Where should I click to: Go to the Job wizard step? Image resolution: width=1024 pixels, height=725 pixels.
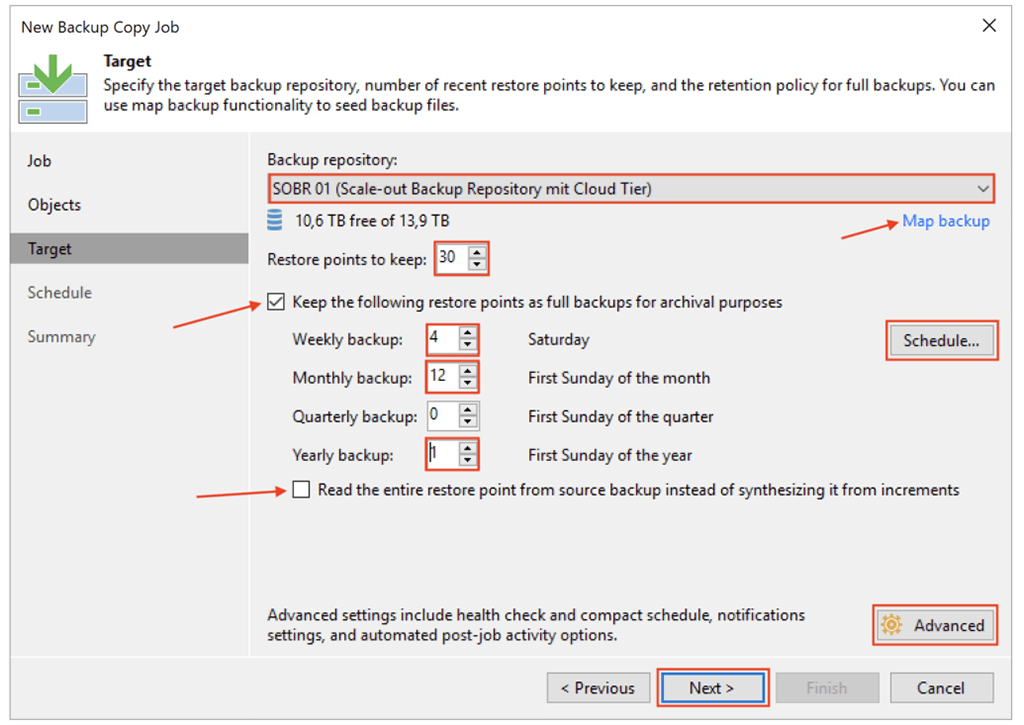coord(39,161)
